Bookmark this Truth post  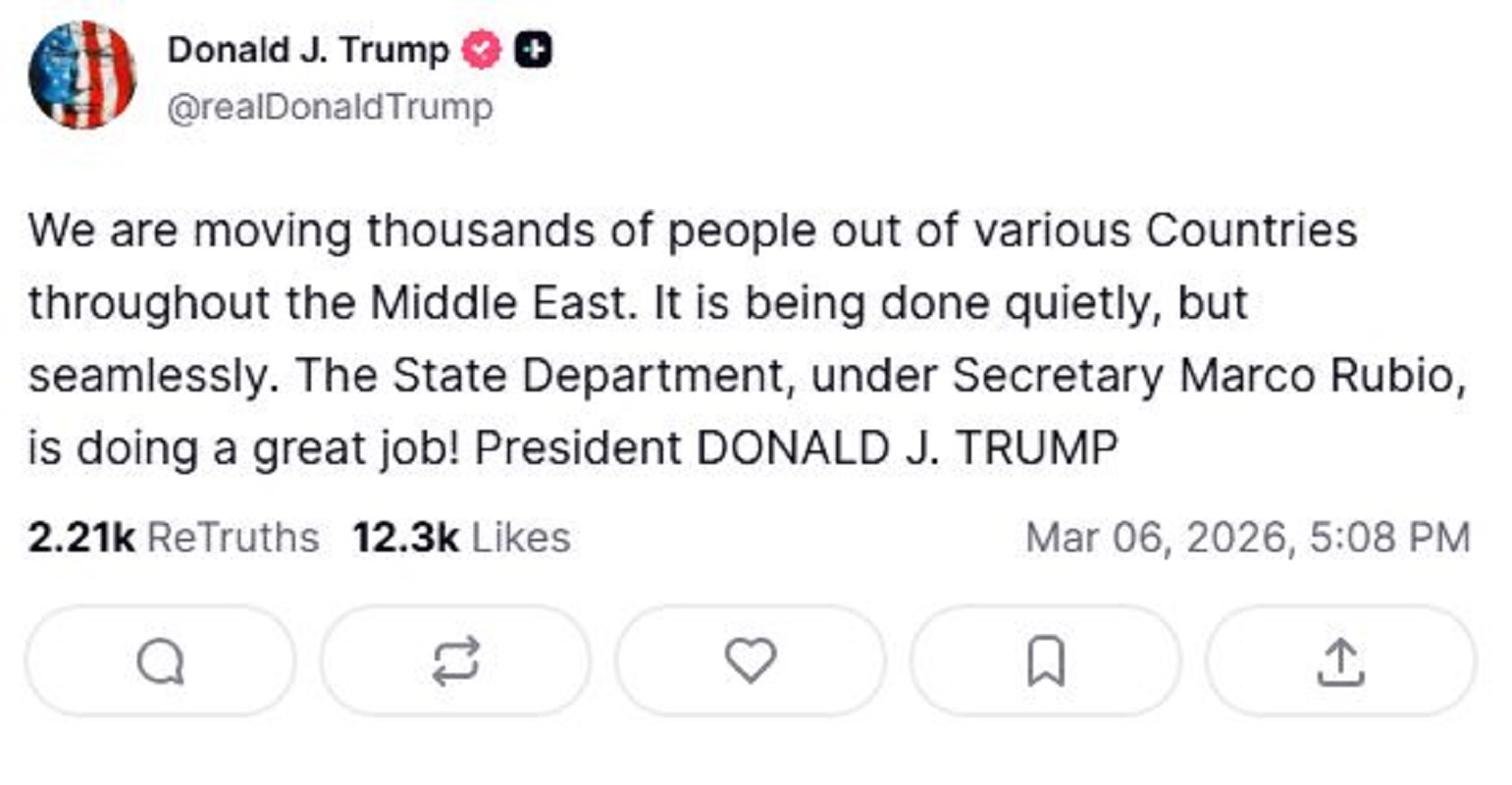pos(1045,661)
